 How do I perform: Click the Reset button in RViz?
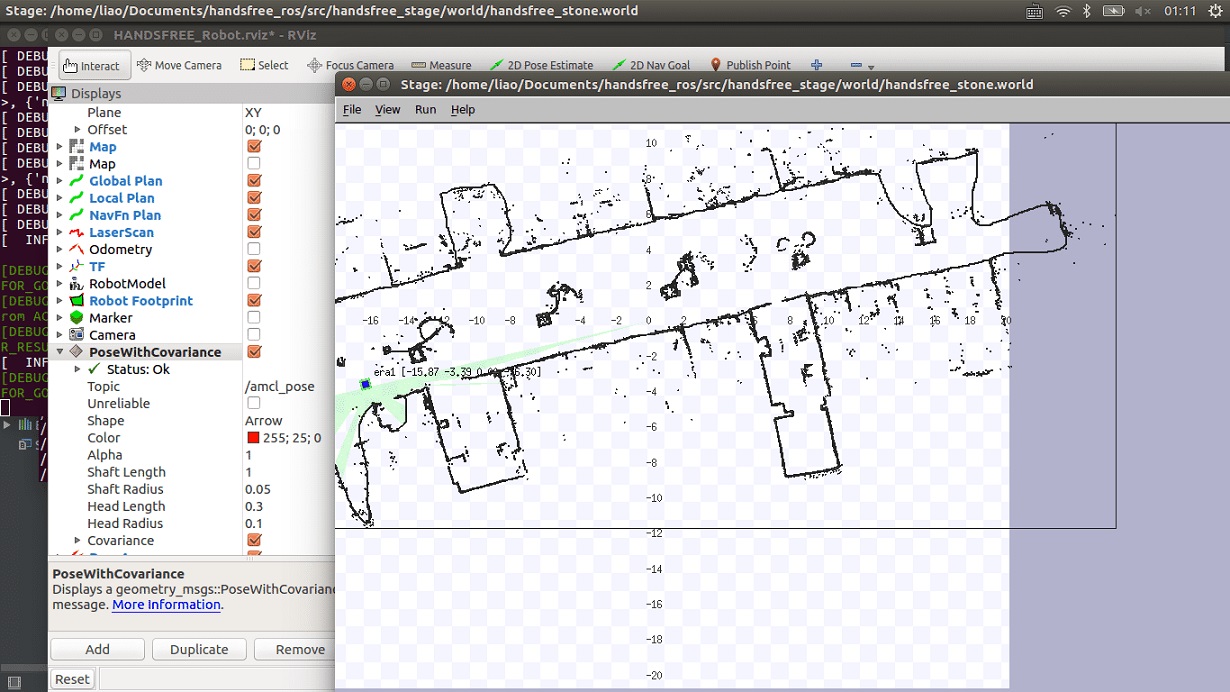72,679
